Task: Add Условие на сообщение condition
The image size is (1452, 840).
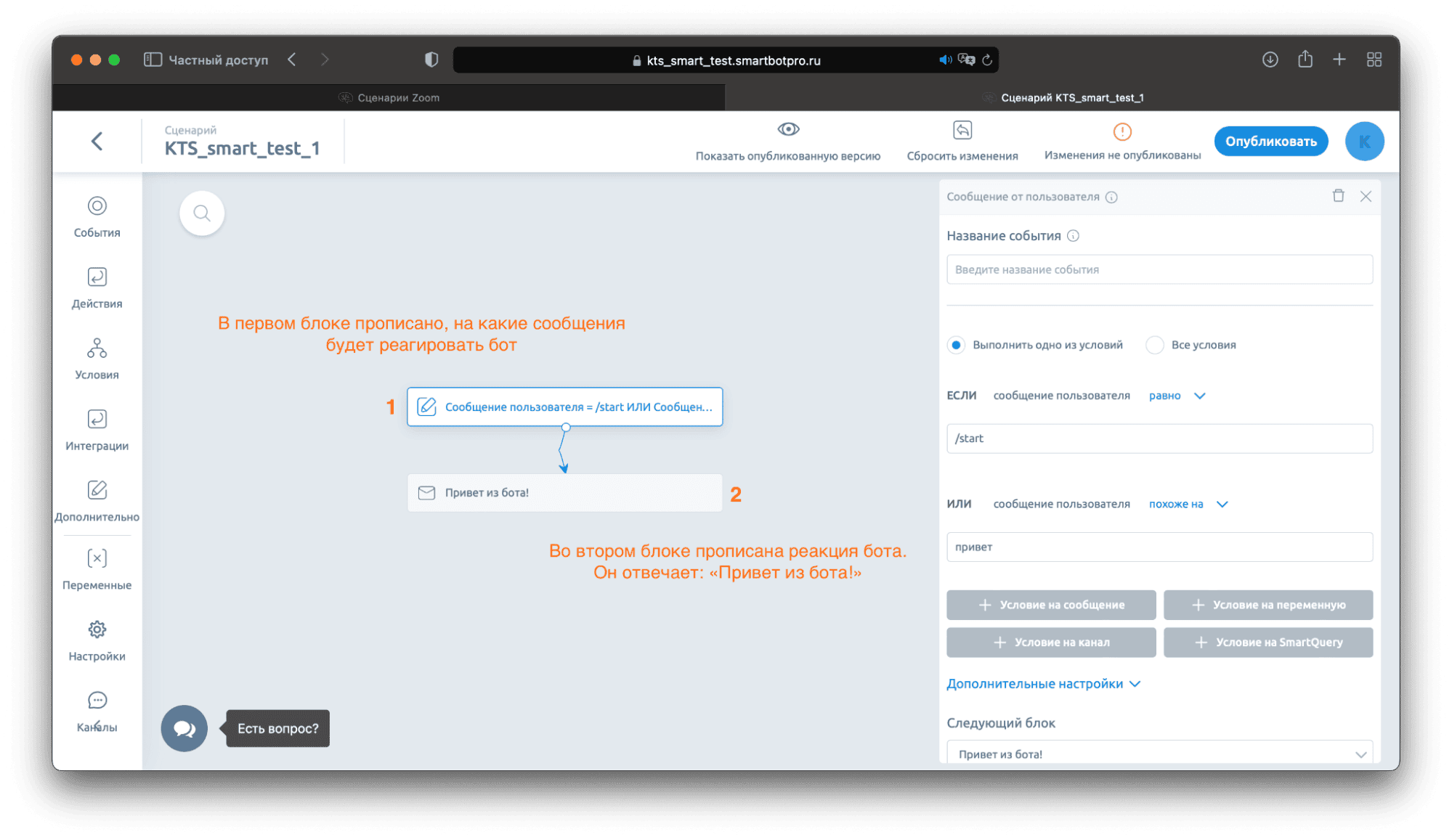Action: (x=1050, y=605)
